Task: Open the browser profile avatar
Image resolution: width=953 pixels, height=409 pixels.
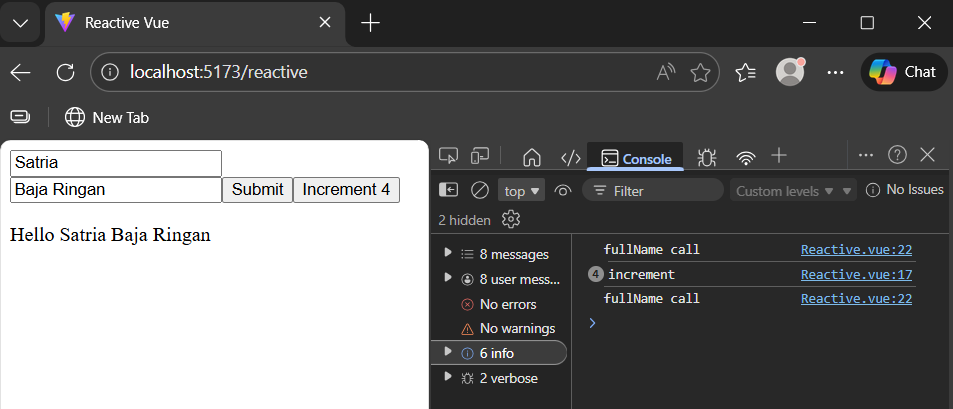Action: point(790,72)
